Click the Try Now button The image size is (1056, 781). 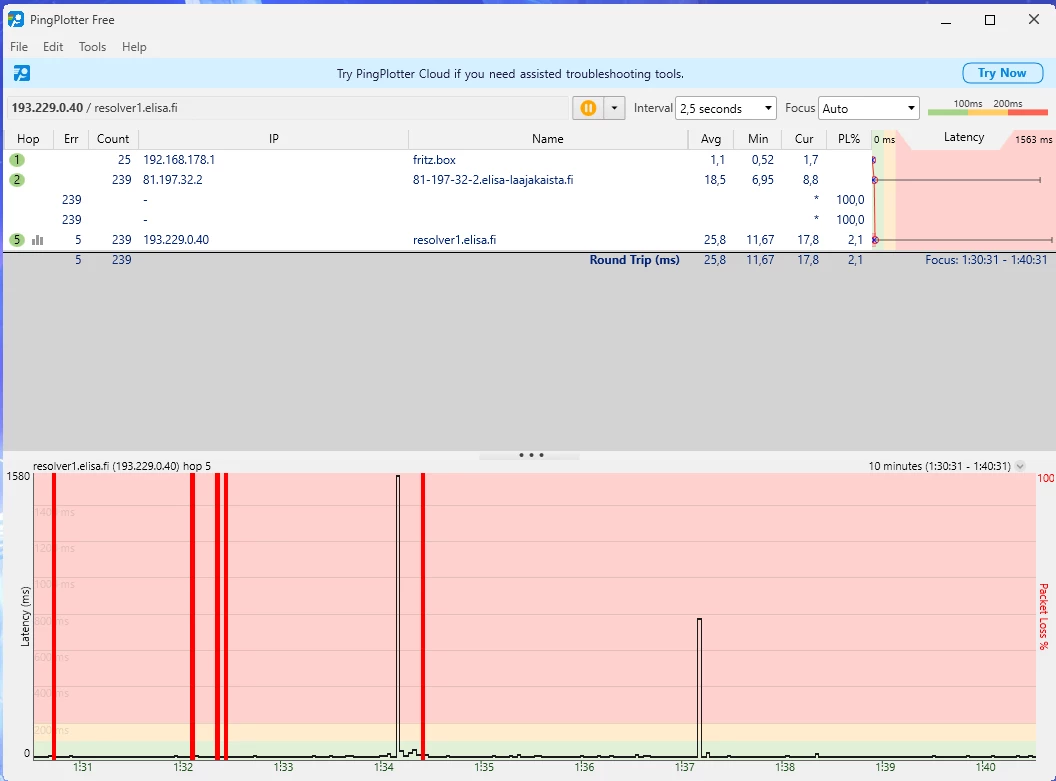(x=1002, y=73)
